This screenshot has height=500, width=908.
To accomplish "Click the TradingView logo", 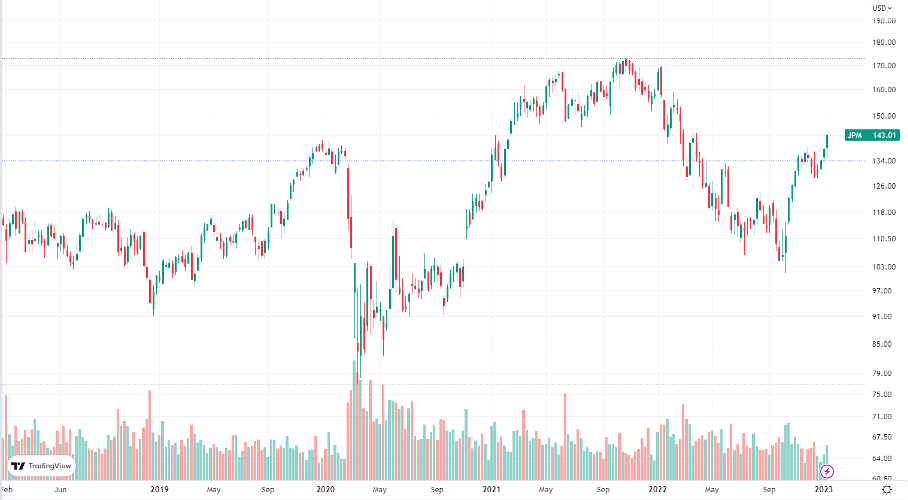I will pyautogui.click(x=41, y=465).
